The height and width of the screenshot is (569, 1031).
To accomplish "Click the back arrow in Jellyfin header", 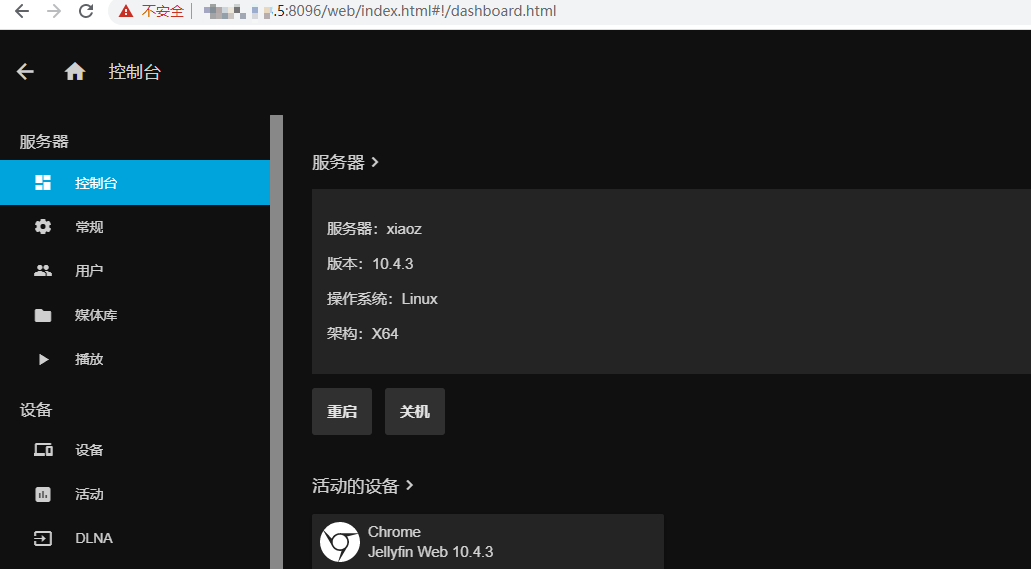I will tap(26, 72).
